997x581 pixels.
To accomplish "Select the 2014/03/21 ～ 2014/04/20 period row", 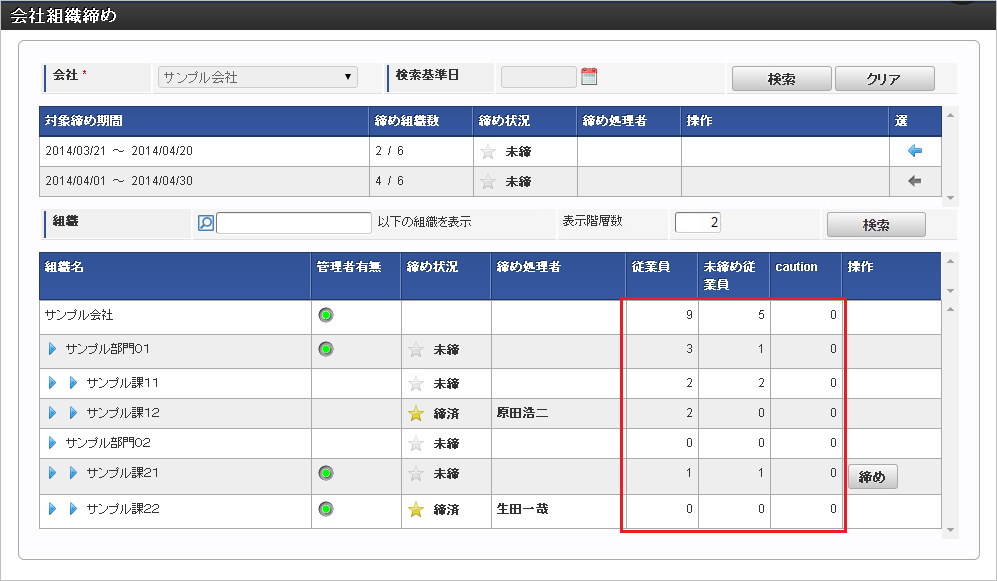I will (x=490, y=151).
